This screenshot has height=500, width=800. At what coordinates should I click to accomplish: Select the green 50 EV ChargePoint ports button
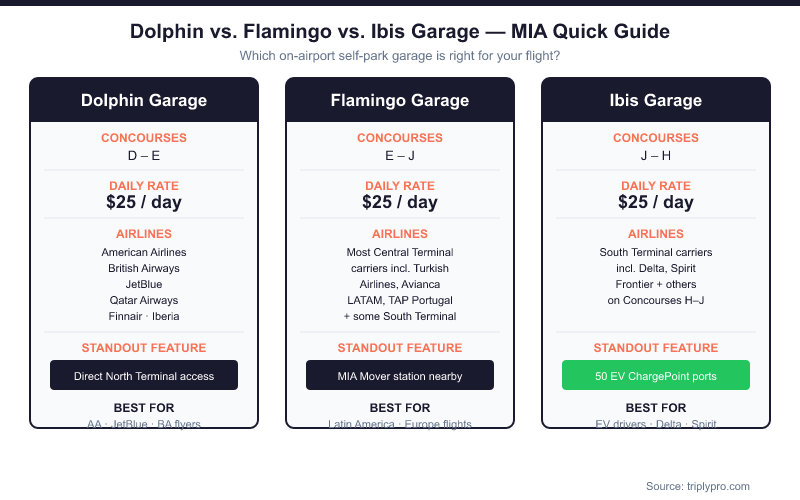click(x=656, y=376)
